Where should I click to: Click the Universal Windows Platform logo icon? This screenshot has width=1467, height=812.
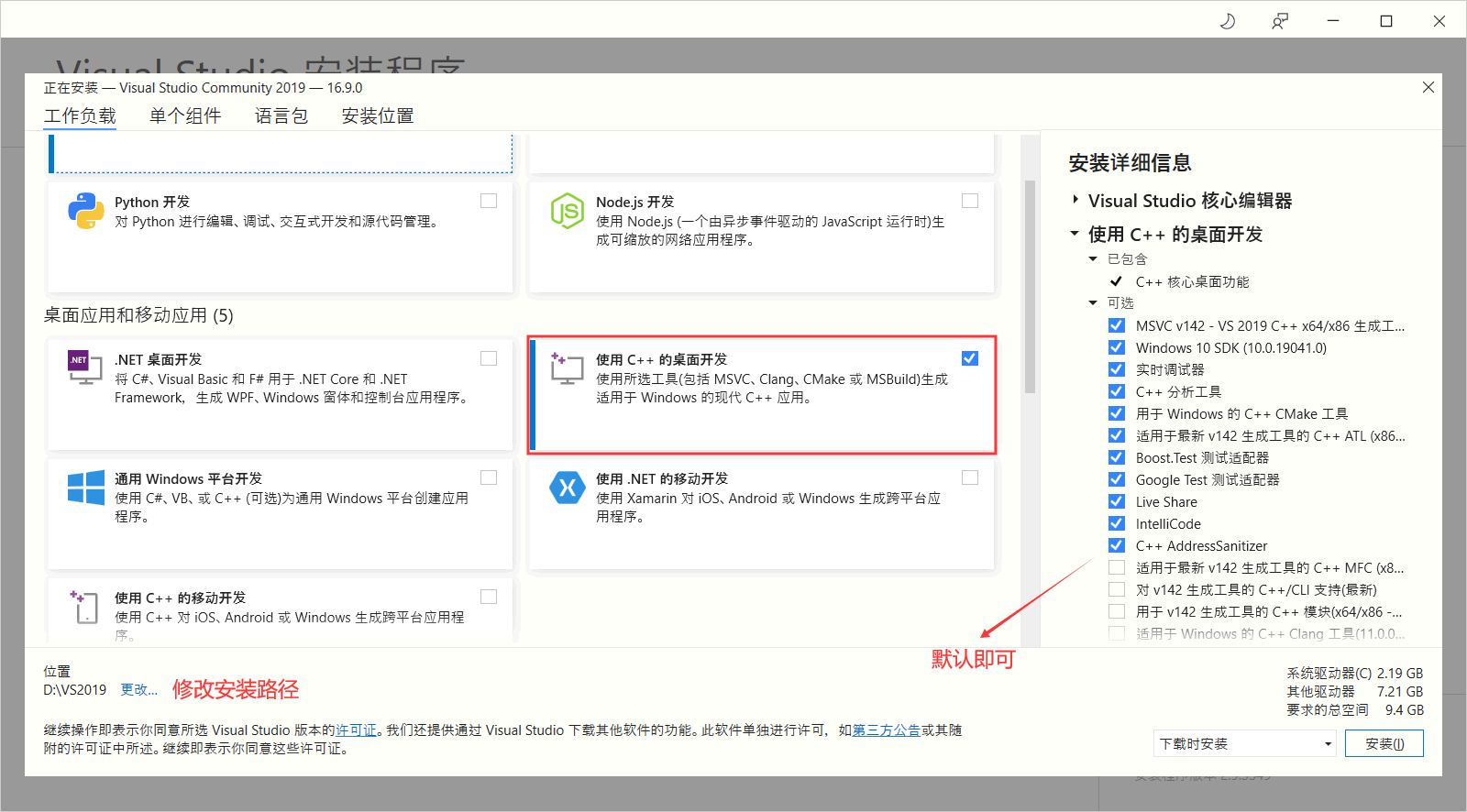coord(86,488)
